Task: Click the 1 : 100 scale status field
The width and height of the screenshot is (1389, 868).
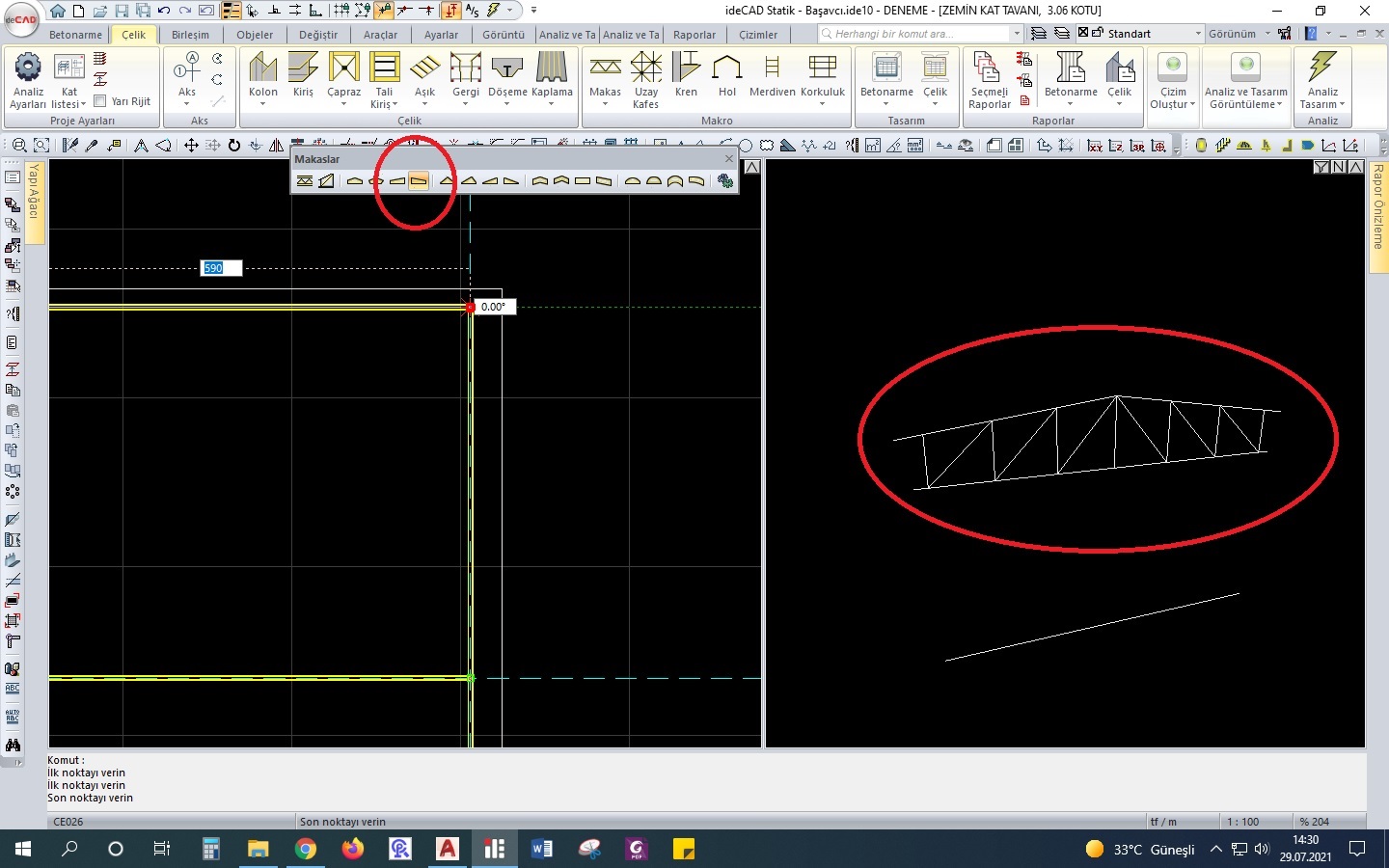Action: (1243, 822)
